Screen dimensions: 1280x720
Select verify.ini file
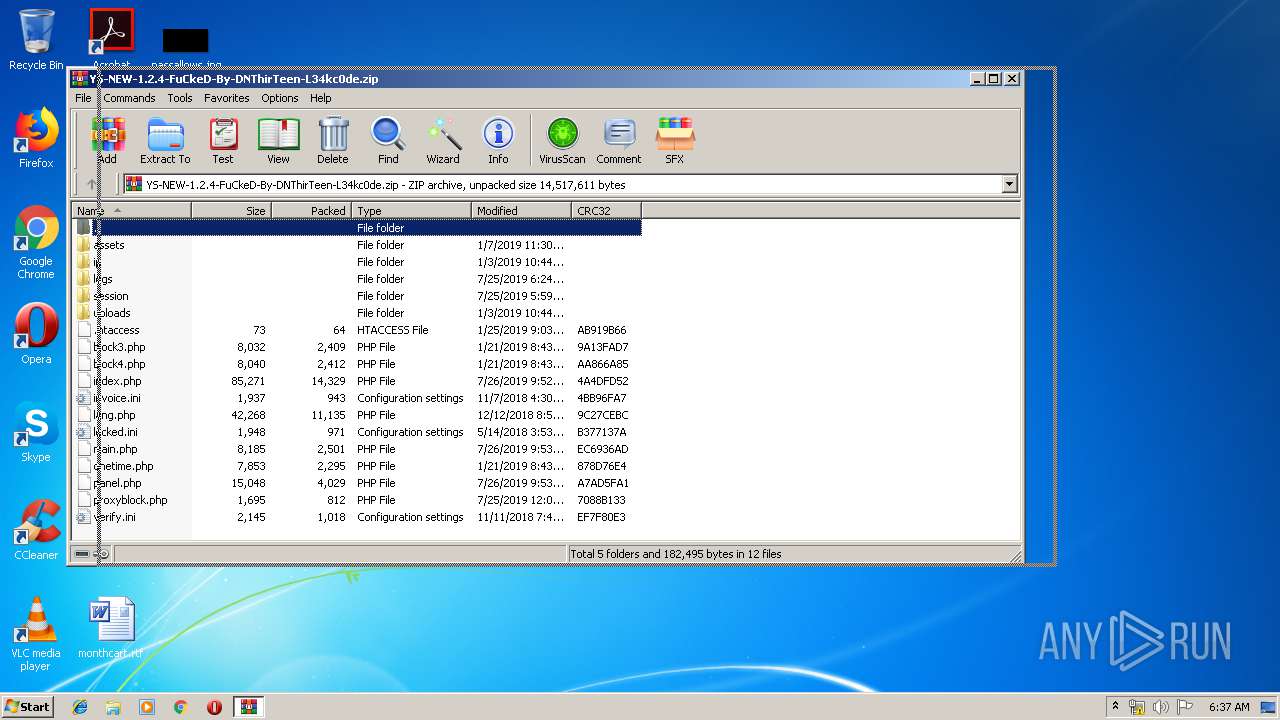click(x=357, y=517)
